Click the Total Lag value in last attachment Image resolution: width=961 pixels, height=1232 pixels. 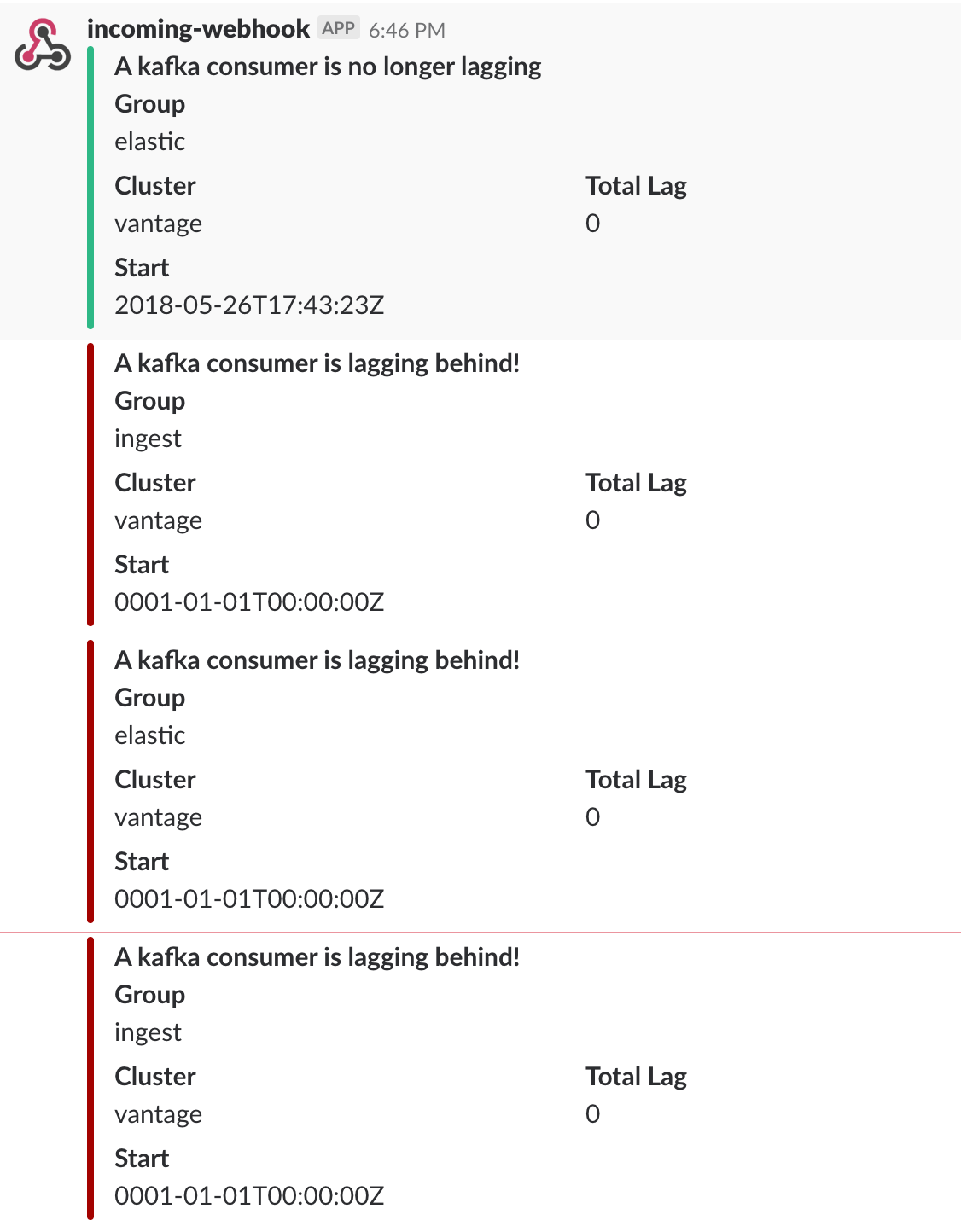tap(593, 1113)
